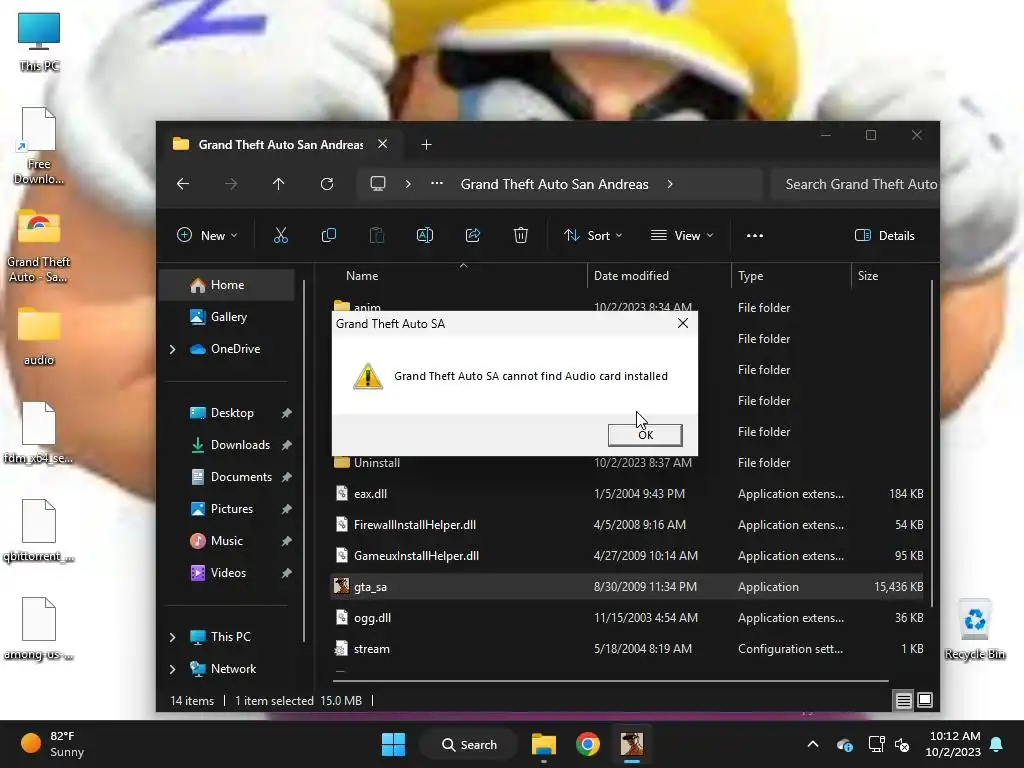The height and width of the screenshot is (768, 1024).
Task: Click the PC monitor icon in address bar
Action: pyautogui.click(x=377, y=184)
